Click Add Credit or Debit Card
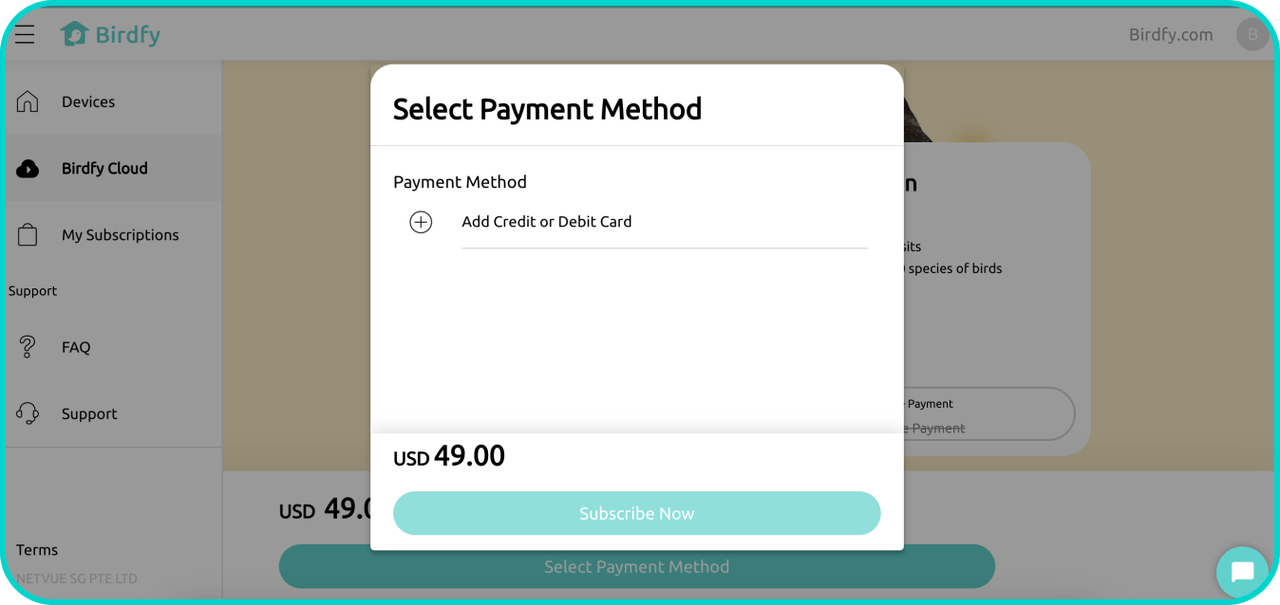 click(547, 222)
